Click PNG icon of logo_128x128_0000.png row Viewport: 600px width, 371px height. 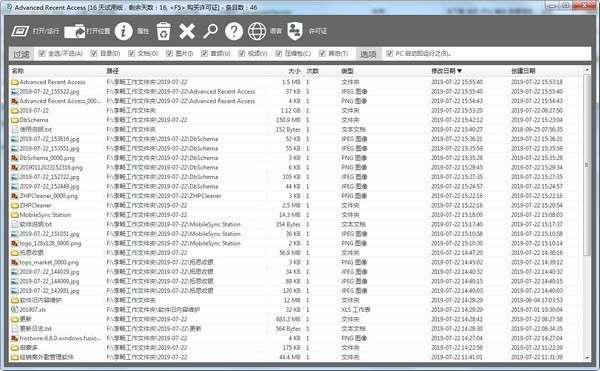click(15, 243)
